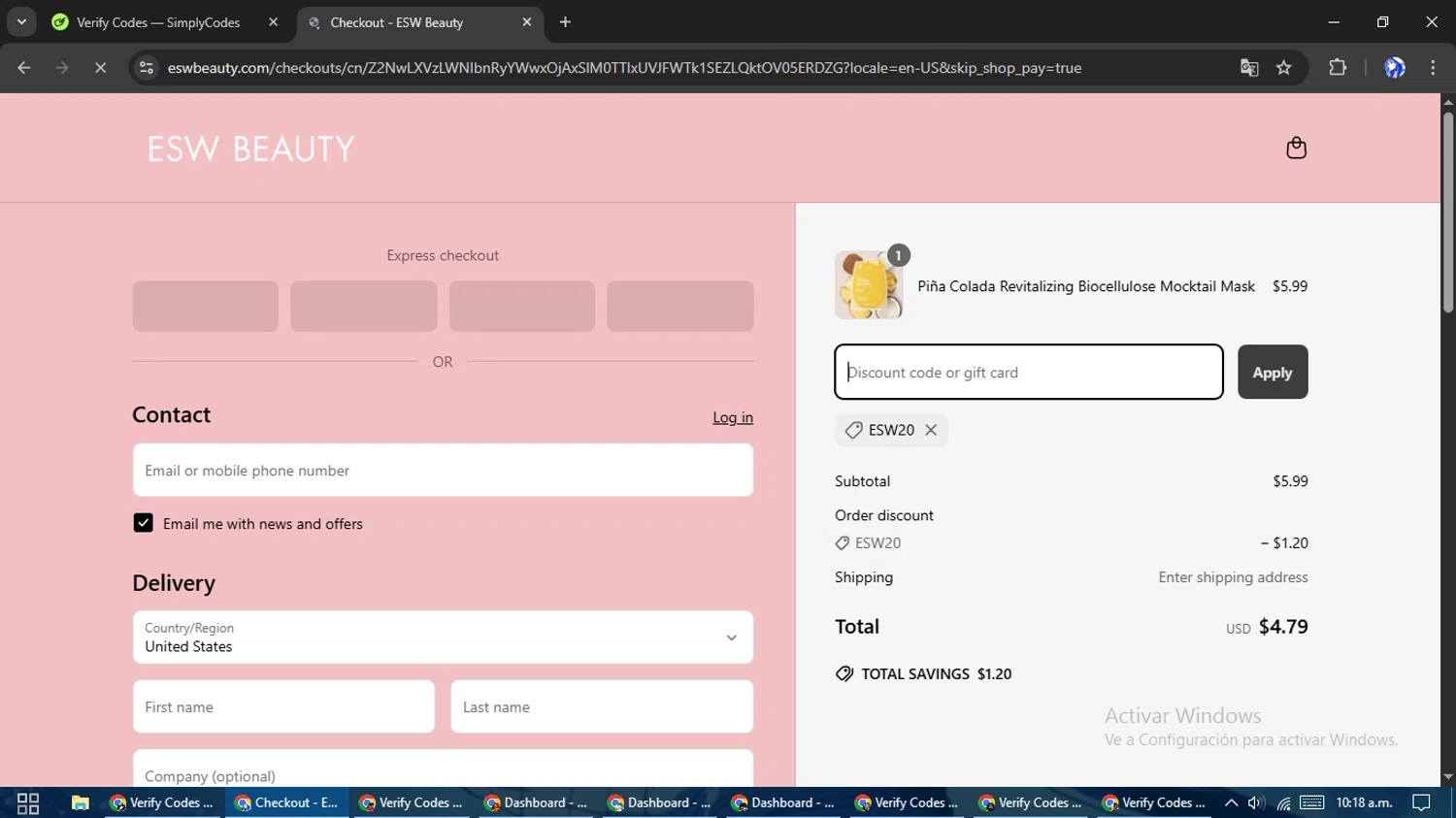Open the tab search dropdown arrow
This screenshot has height=818, width=1456.
(21, 22)
